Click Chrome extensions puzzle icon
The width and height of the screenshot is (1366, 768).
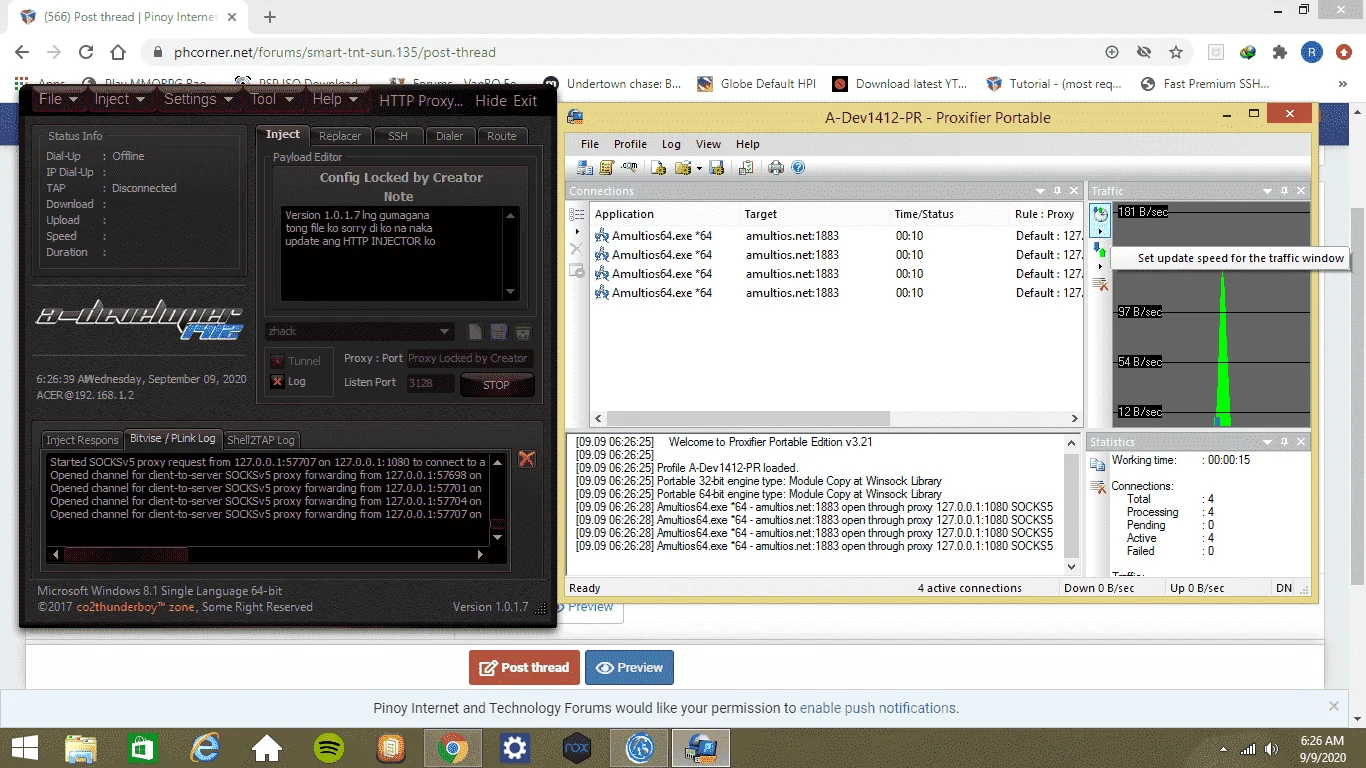pos(1279,52)
